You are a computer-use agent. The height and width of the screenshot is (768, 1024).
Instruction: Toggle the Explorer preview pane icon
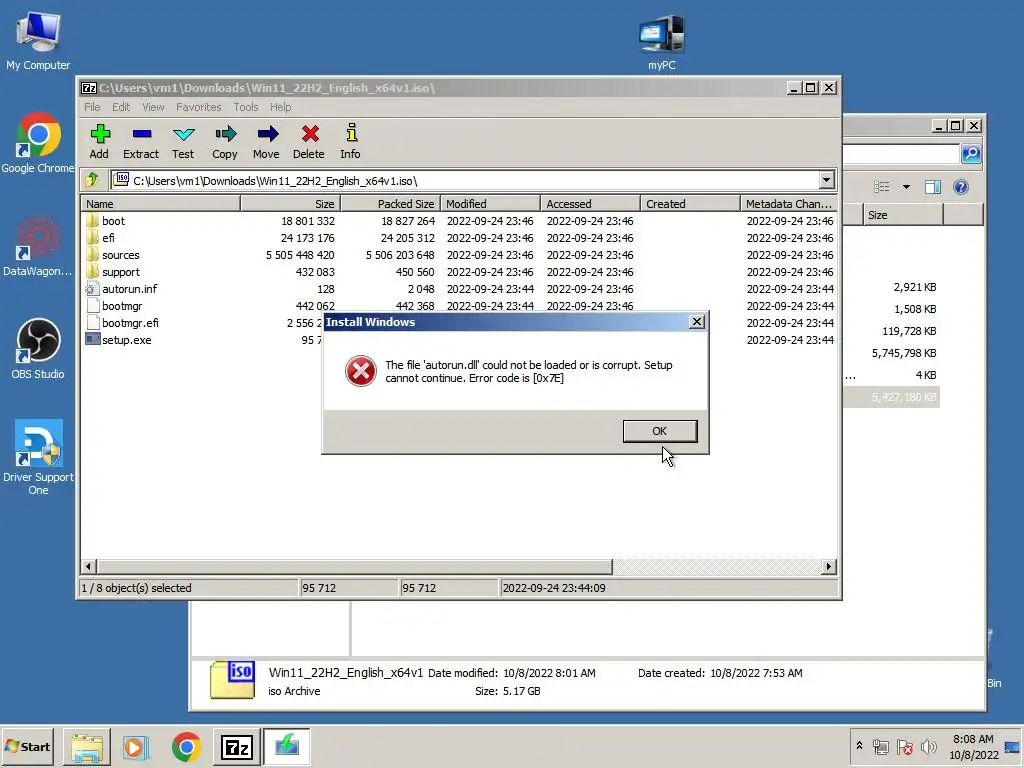pos(933,187)
